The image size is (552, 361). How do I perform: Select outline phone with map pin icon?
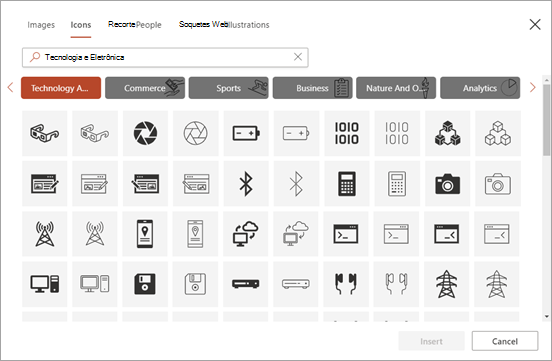pos(195,234)
